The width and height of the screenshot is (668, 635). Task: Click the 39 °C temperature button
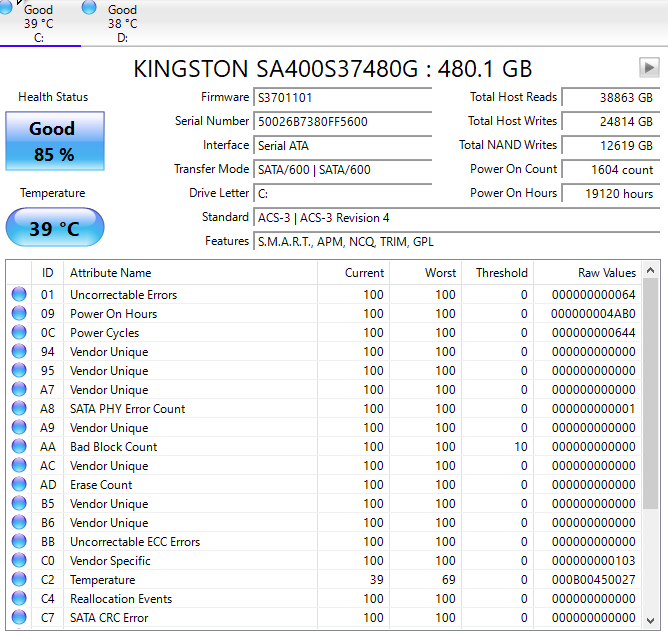(55, 227)
